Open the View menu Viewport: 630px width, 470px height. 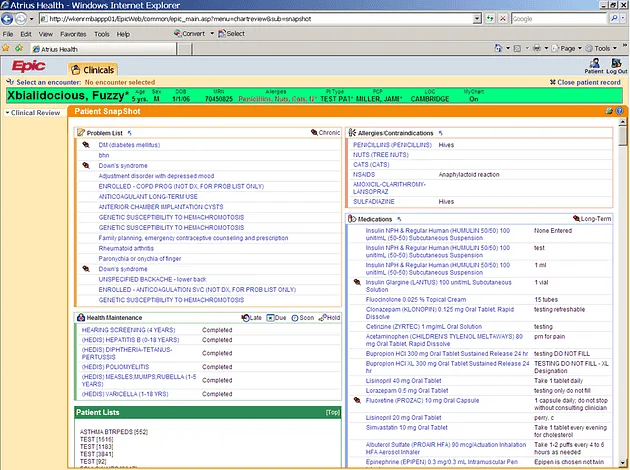click(x=45, y=34)
